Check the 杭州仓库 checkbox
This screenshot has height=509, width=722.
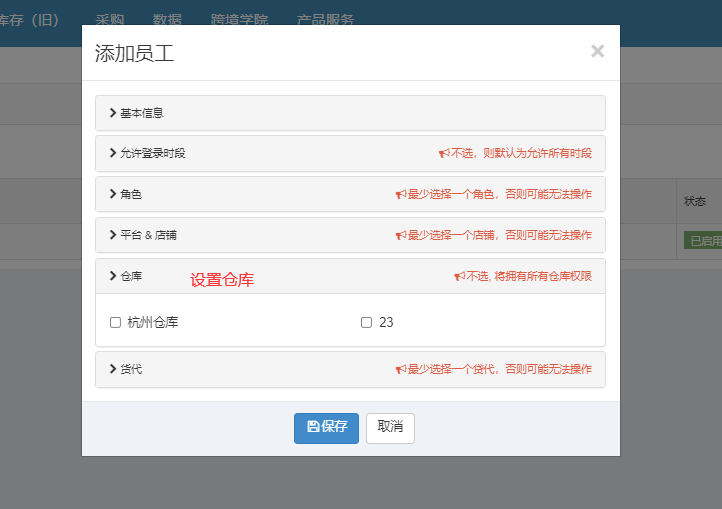[x=116, y=322]
